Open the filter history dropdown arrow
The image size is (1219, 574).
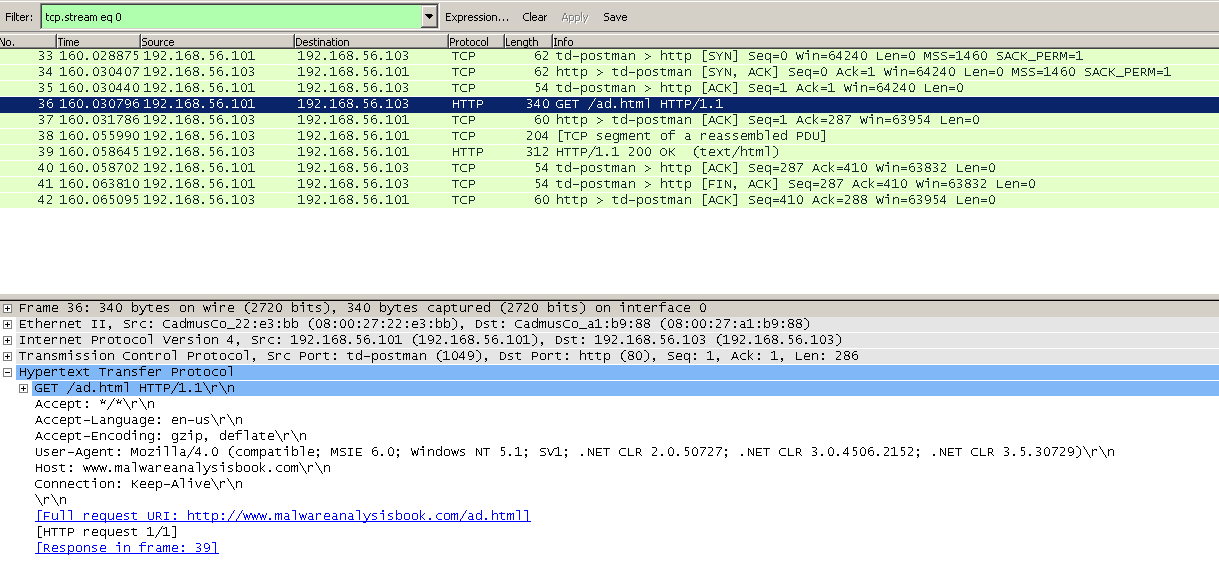pos(429,17)
